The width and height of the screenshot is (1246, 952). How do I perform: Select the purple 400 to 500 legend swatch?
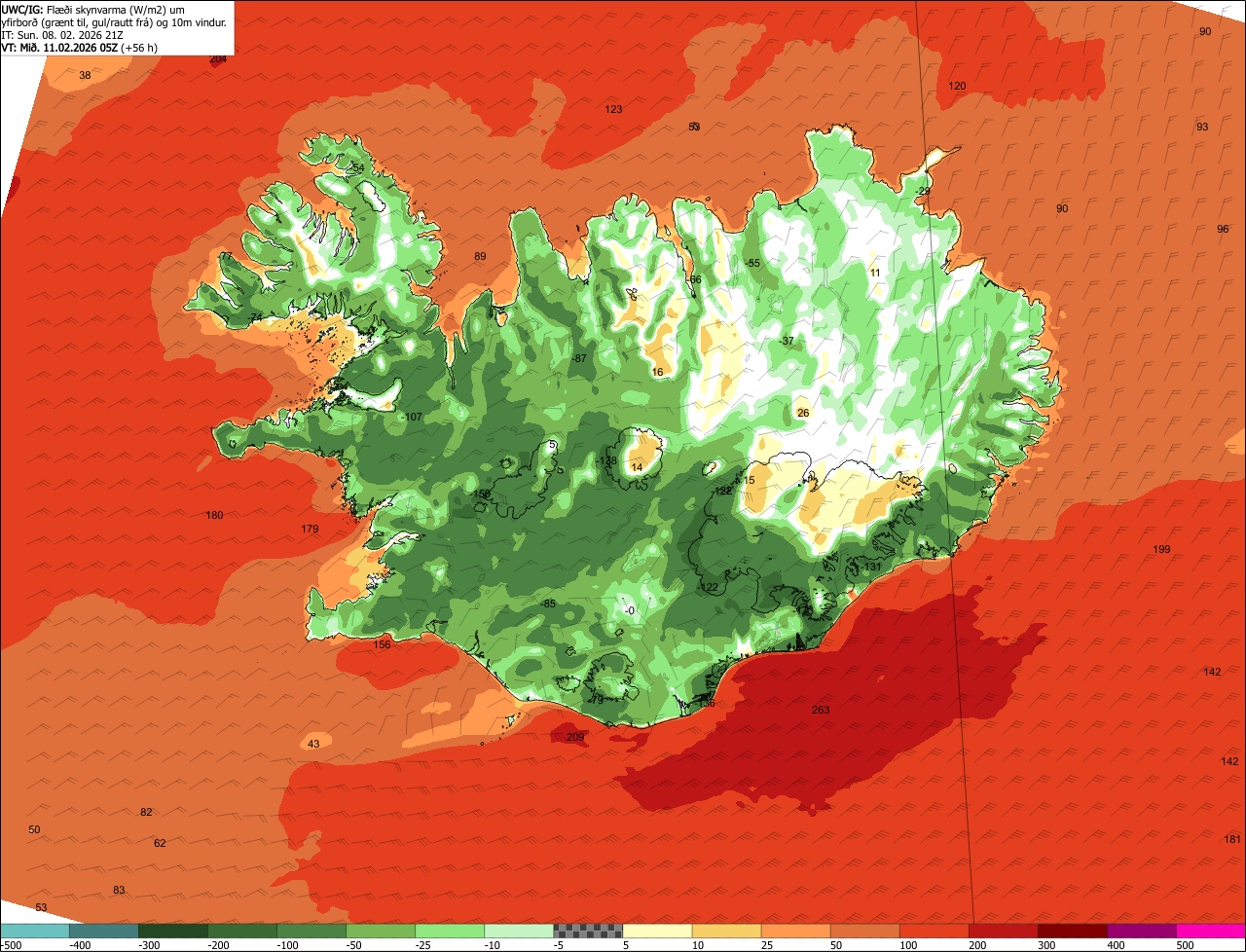coord(1141,931)
